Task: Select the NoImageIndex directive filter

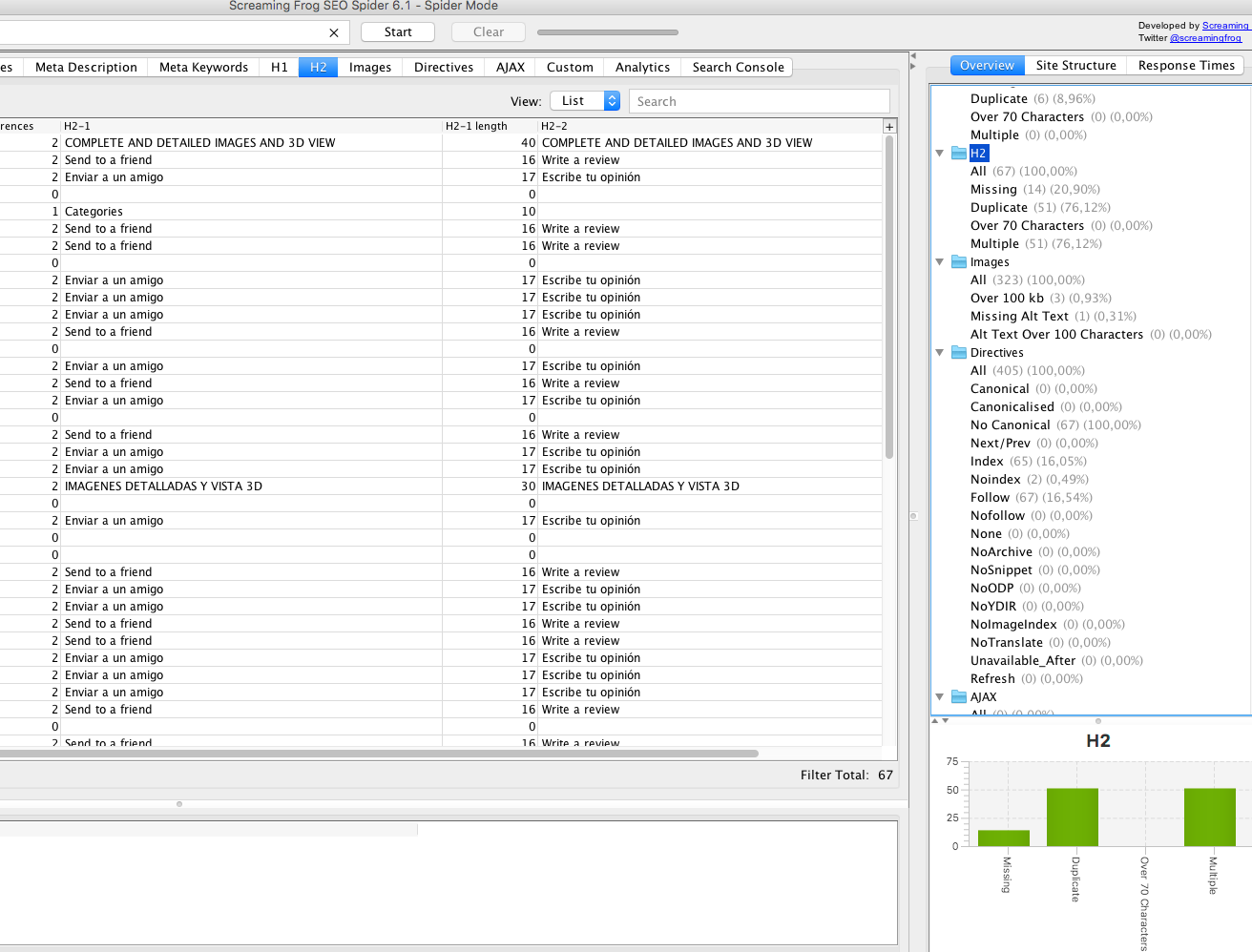Action: click(x=1047, y=625)
